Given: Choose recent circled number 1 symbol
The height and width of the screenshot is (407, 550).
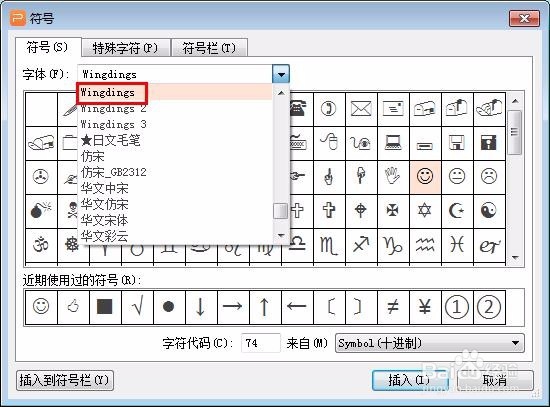Looking at the screenshot, I should tap(457, 307).
